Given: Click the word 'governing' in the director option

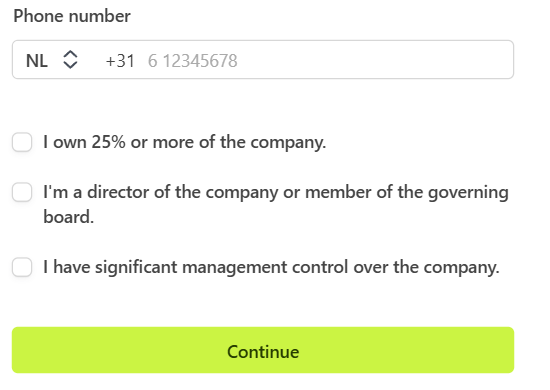Looking at the screenshot, I should click(468, 193).
